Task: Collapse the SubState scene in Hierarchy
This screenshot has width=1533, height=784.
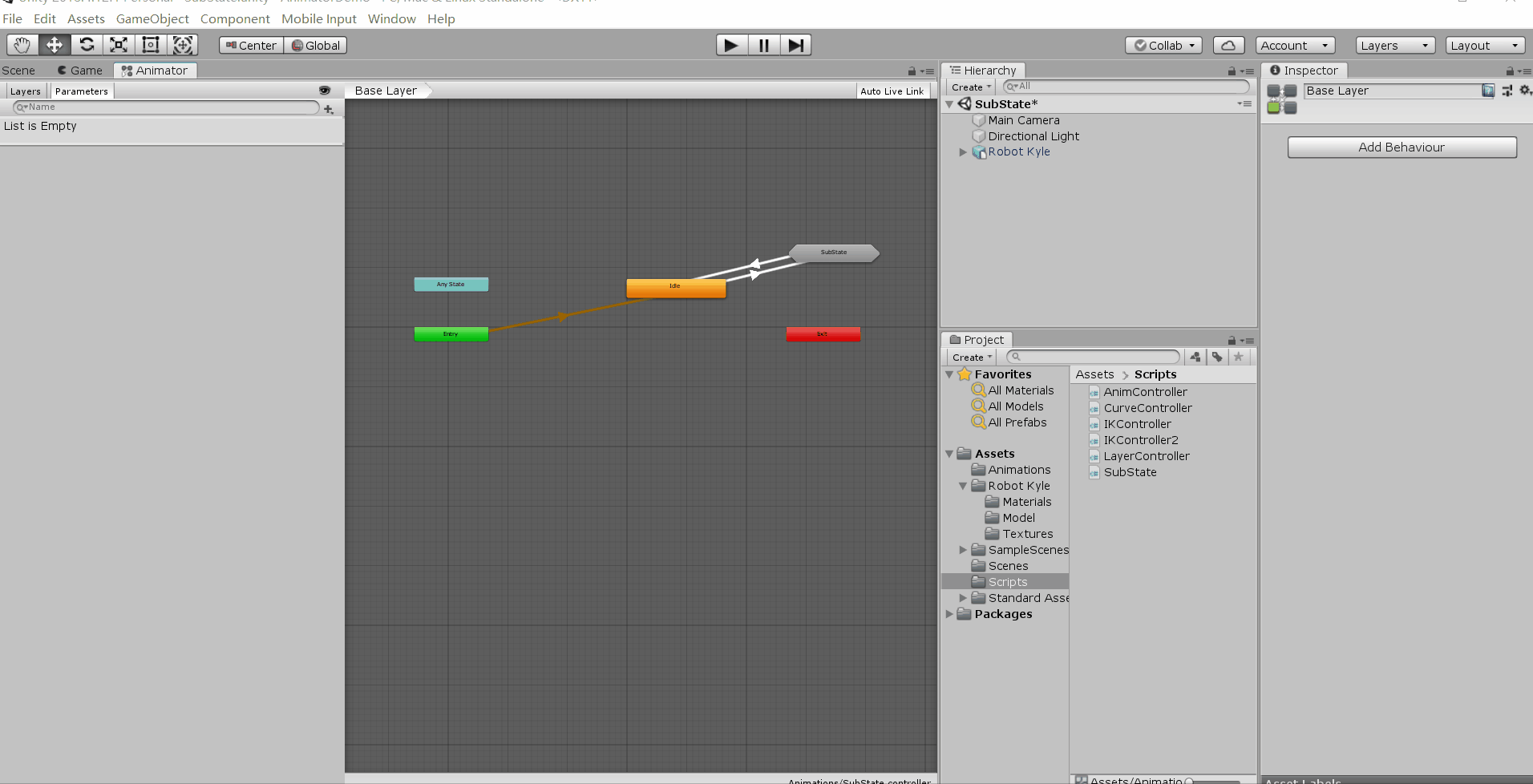Action: pyautogui.click(x=949, y=104)
